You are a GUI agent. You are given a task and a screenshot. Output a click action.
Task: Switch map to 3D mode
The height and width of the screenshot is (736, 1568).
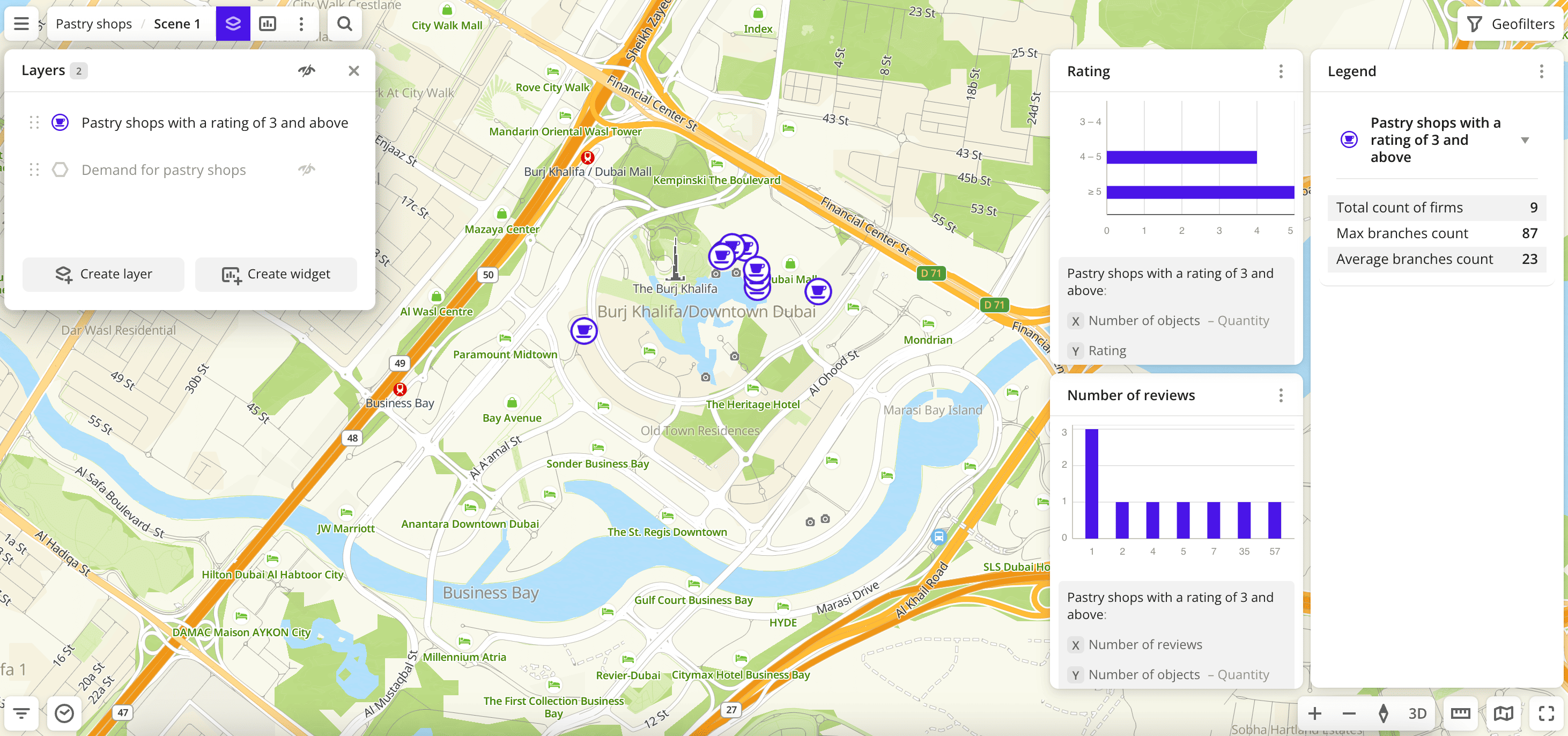point(1417,713)
